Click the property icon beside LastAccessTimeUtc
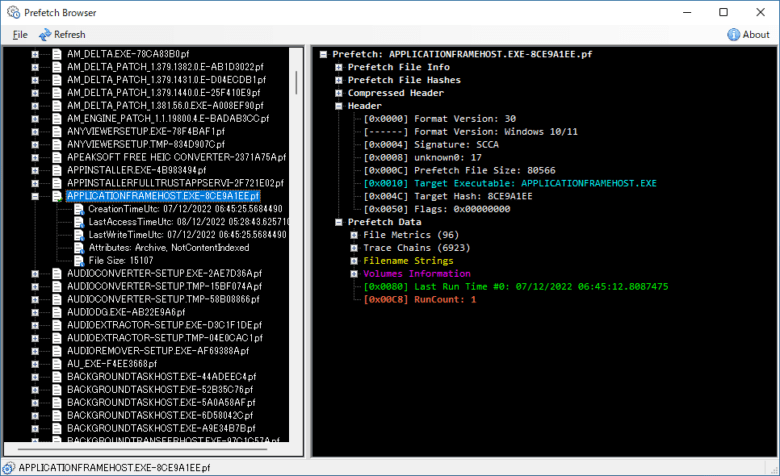Screen dimensions: 780x476 79,222
